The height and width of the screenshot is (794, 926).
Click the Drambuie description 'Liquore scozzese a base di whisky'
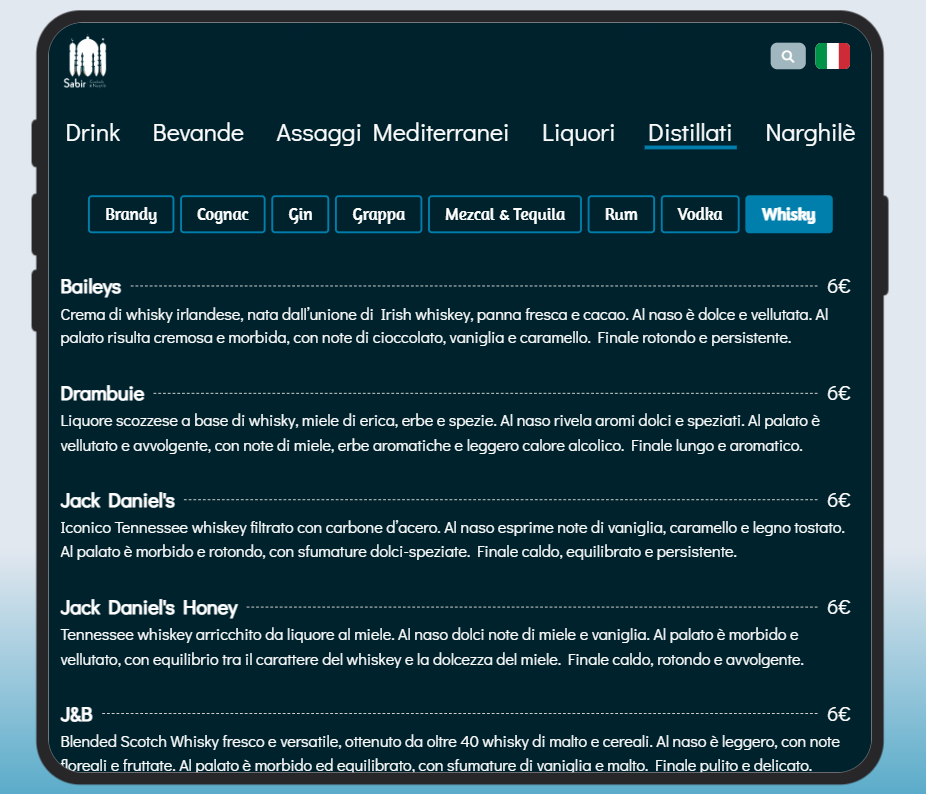pos(440,433)
